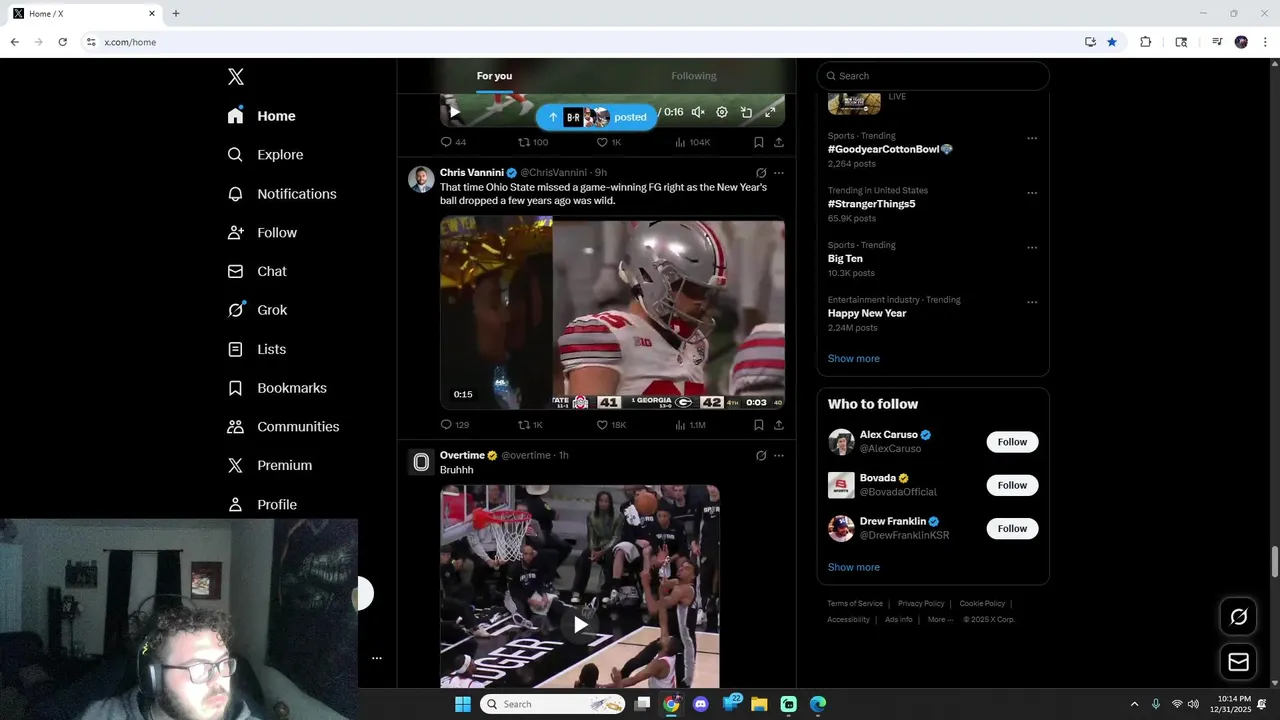Click the X logo in the sidebar
This screenshot has height=720, width=1280.
236,77
